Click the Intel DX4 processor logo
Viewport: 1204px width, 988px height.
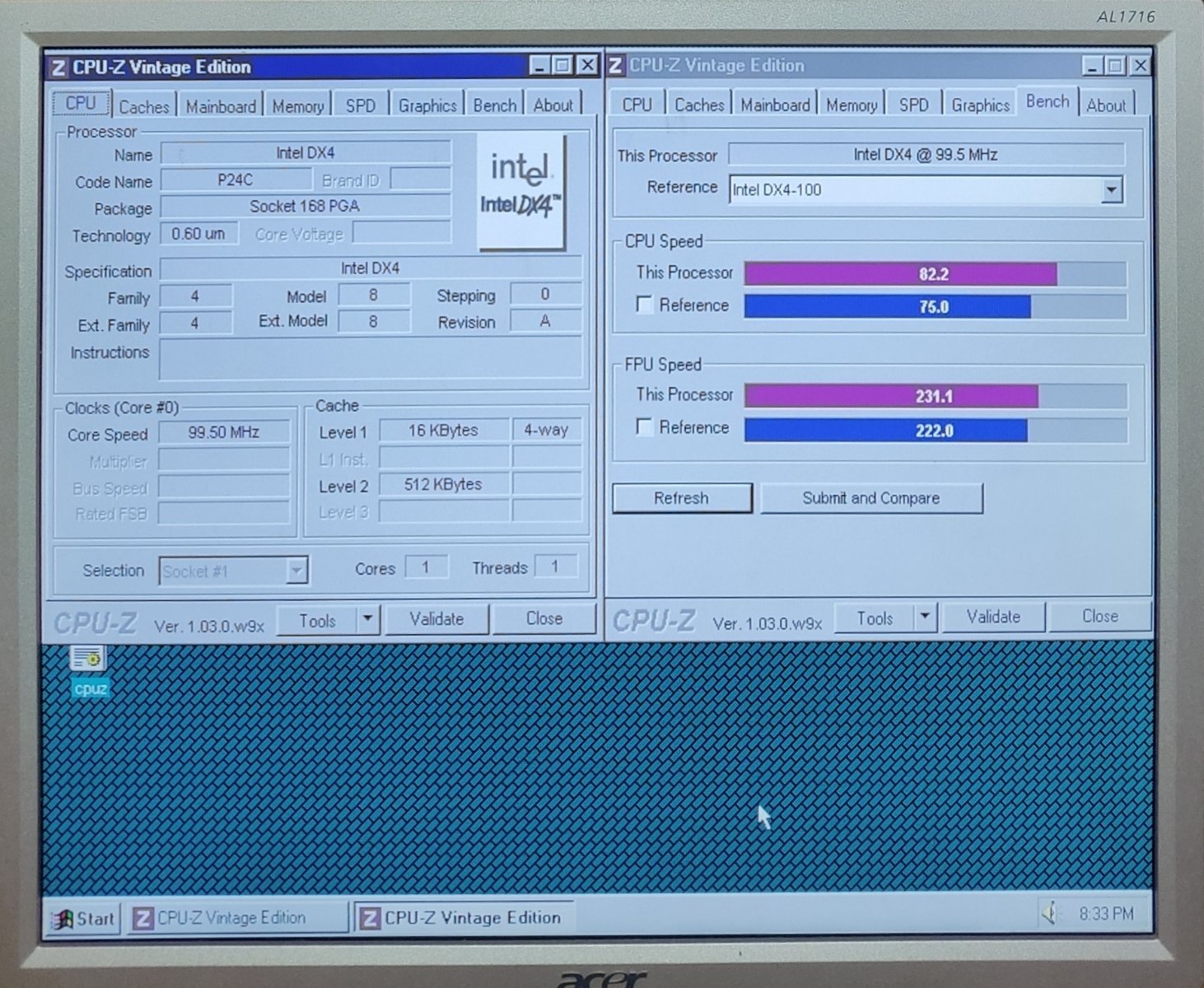click(521, 191)
